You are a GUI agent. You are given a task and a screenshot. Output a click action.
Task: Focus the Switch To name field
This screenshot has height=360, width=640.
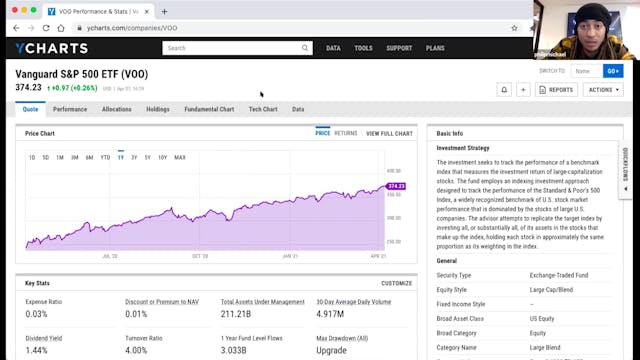click(587, 71)
